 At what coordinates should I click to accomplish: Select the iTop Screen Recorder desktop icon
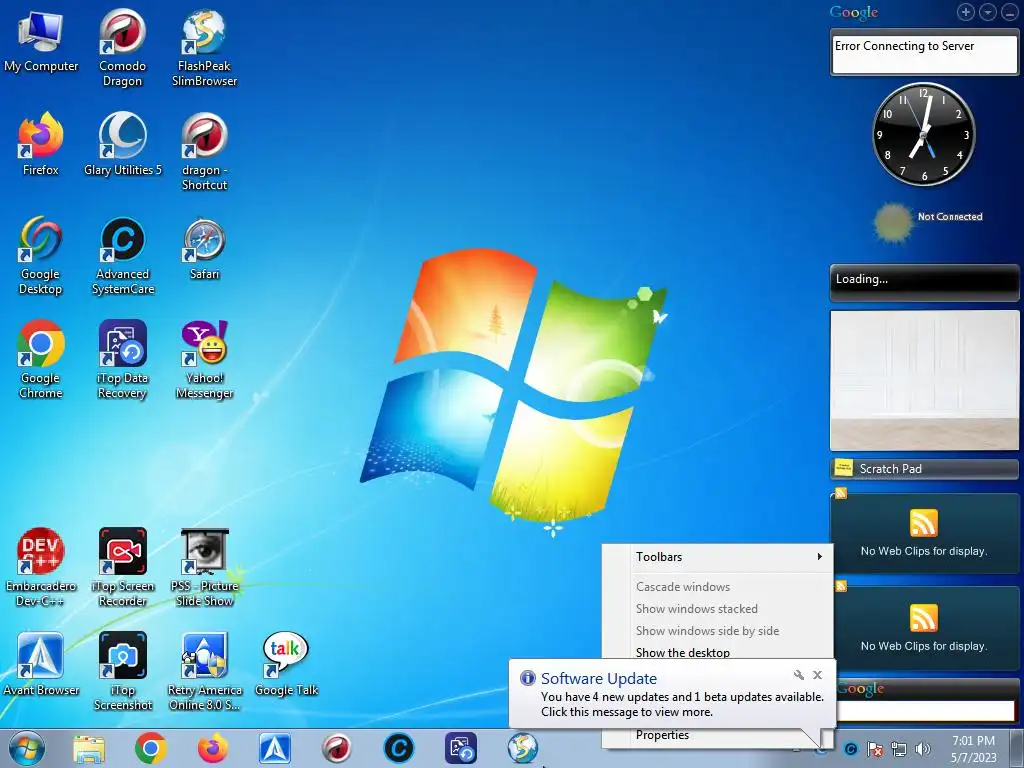pyautogui.click(x=122, y=567)
